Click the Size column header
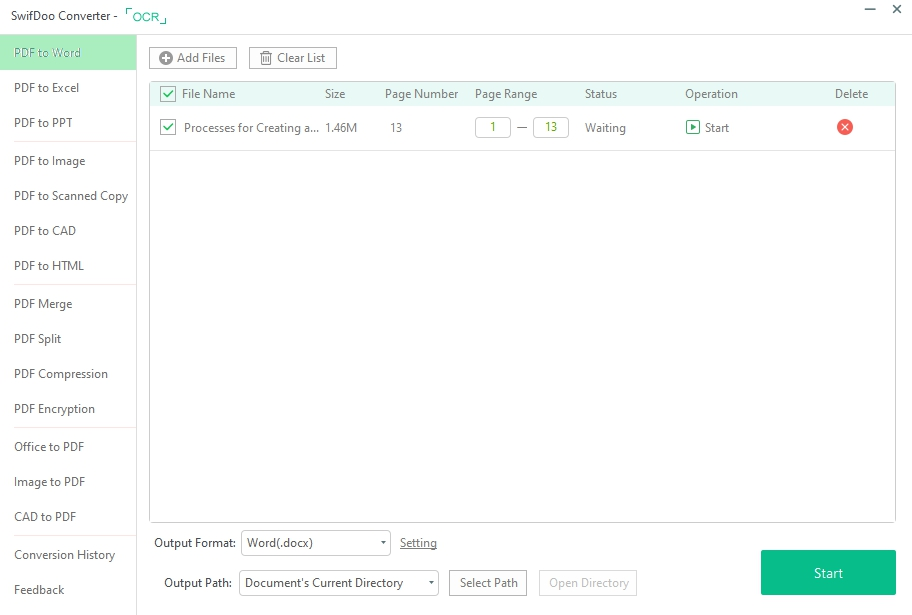 335,94
